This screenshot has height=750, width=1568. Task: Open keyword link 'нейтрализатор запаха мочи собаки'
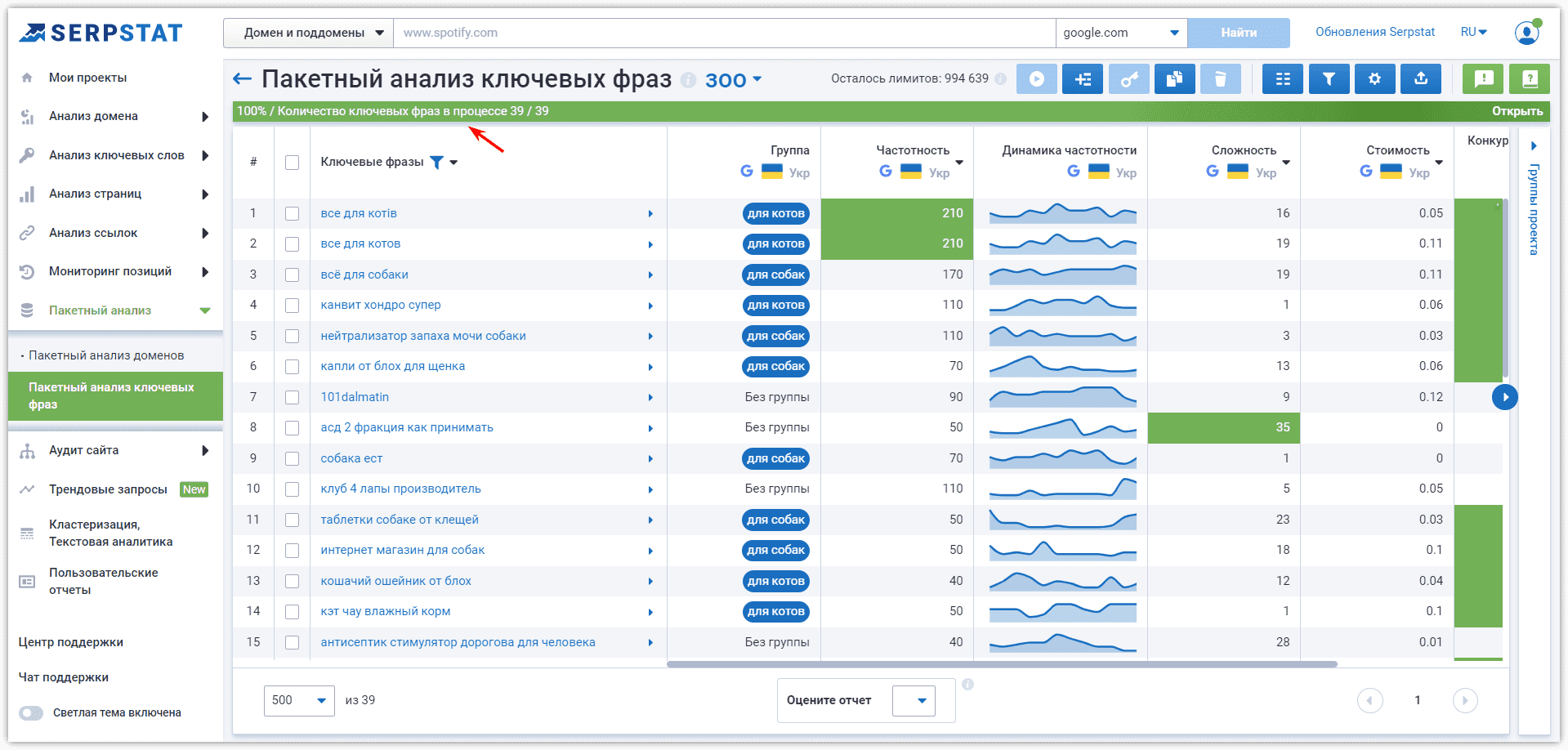(x=423, y=336)
